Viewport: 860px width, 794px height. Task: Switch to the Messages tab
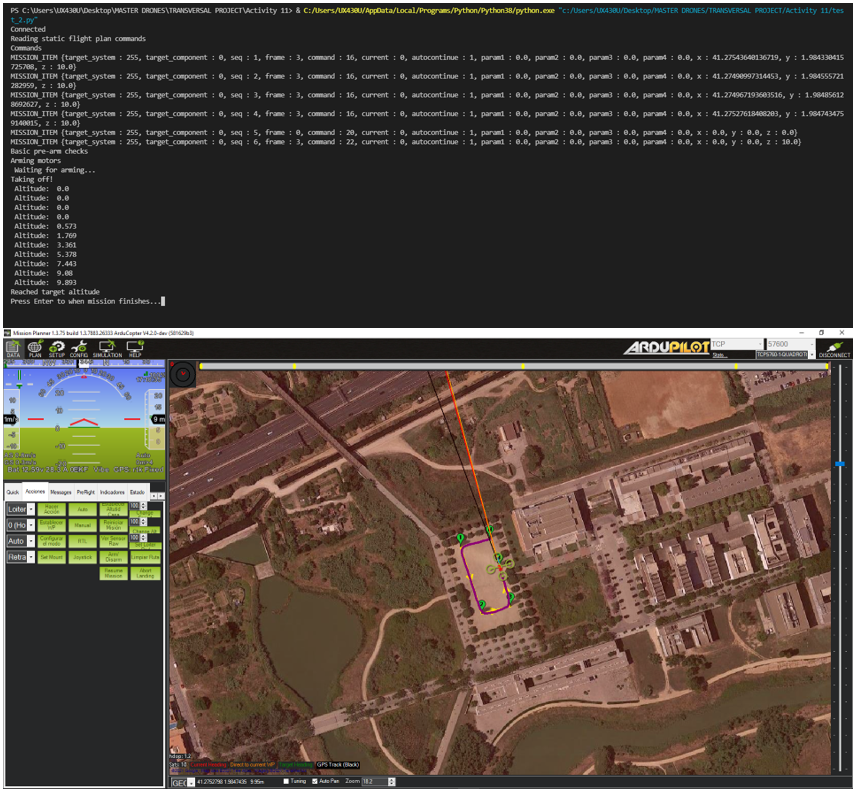pyautogui.click(x=61, y=492)
